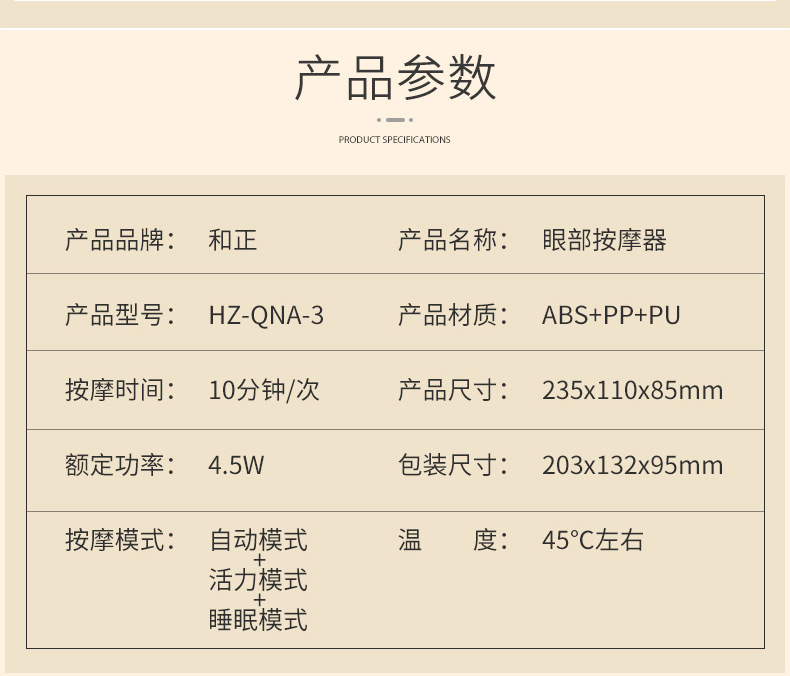Viewport: 790px width, 676px height.
Task: Select the 按摩模式 label
Action: click(x=120, y=540)
